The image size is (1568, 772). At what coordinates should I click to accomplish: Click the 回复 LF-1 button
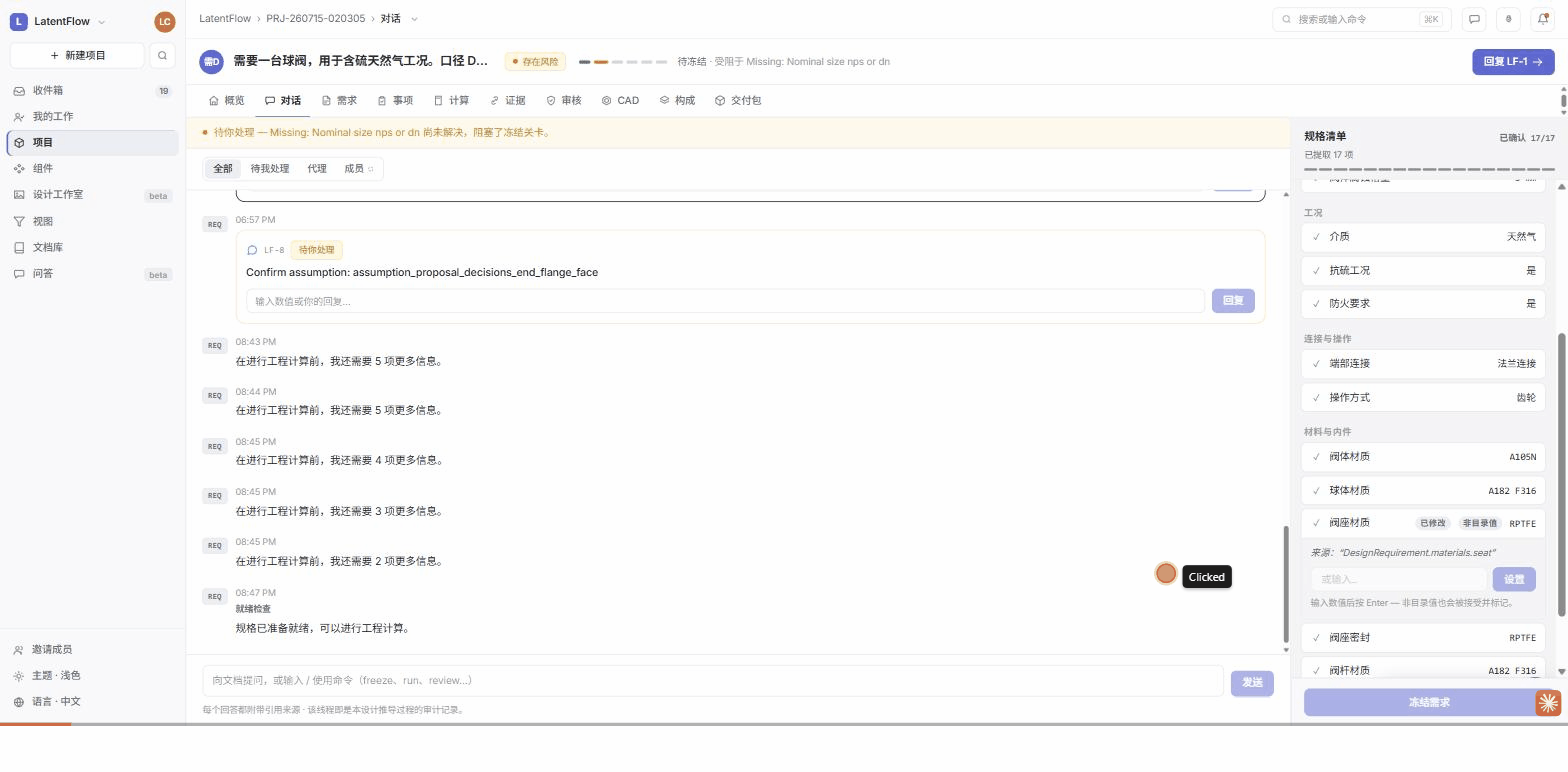coord(1512,62)
